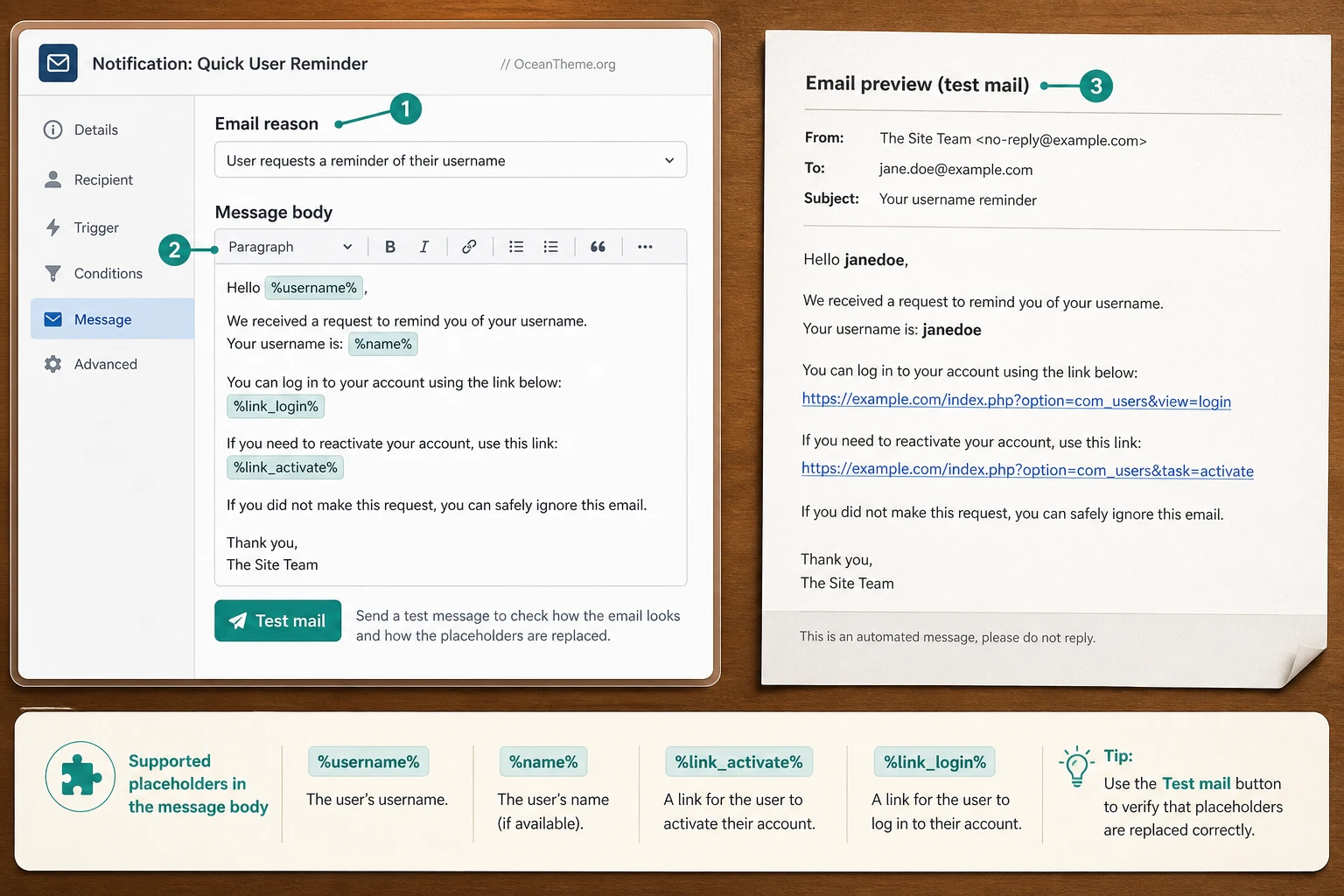
Task: Open the Email reason dropdown
Action: point(451,160)
